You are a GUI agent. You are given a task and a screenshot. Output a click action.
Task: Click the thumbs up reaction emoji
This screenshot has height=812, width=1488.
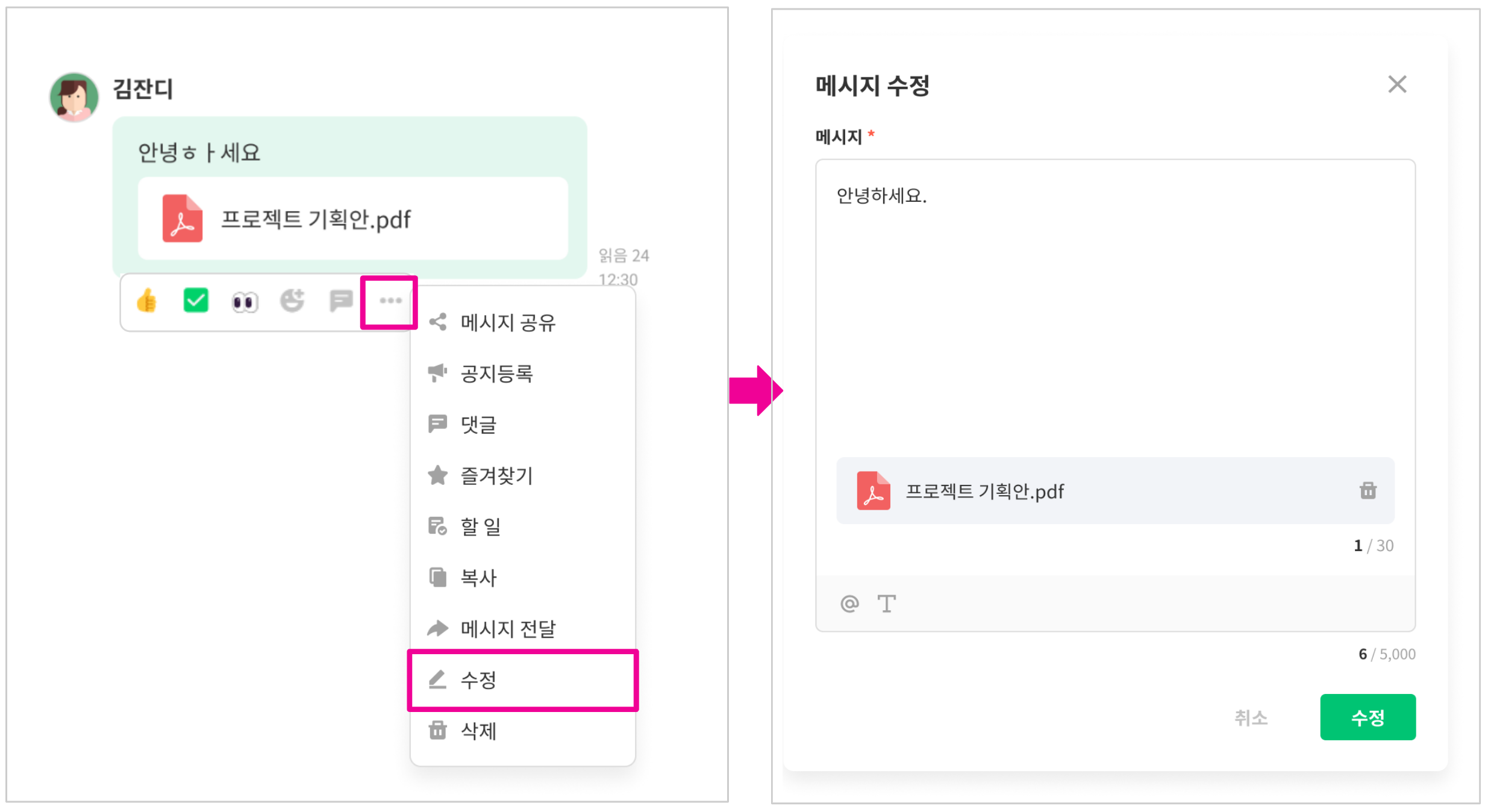146,301
